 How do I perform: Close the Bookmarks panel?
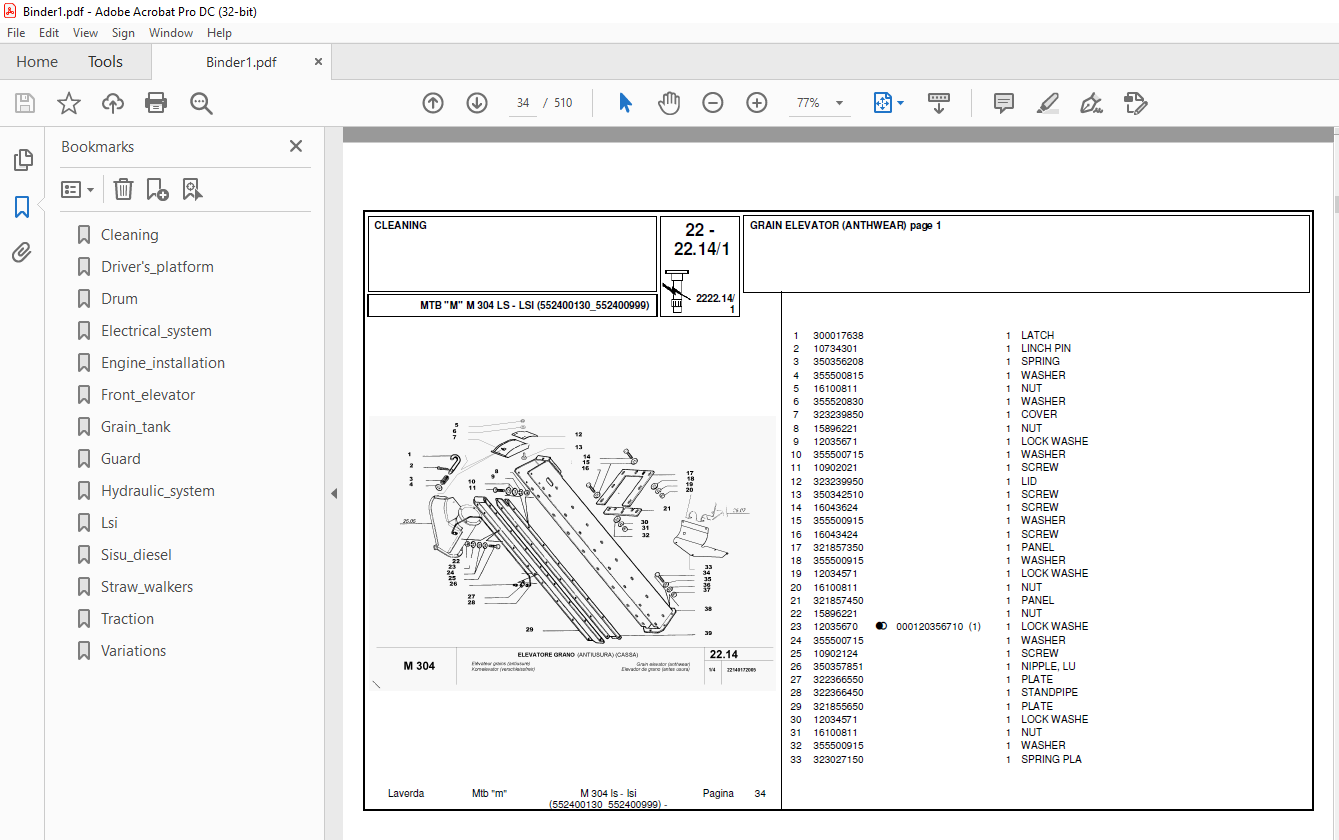click(x=296, y=146)
